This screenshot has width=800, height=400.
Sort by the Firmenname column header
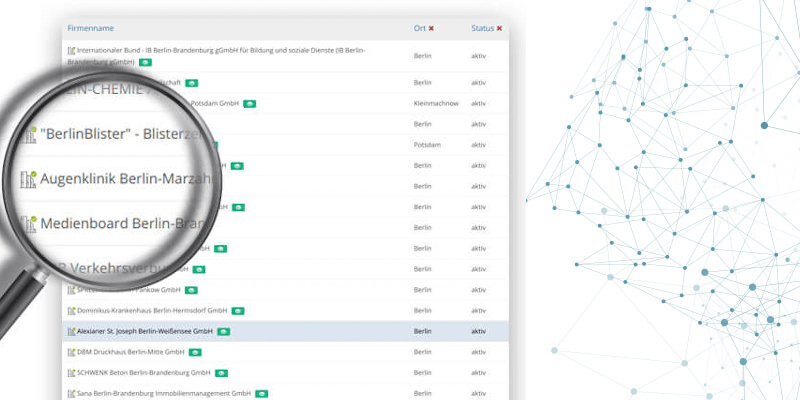coord(90,29)
